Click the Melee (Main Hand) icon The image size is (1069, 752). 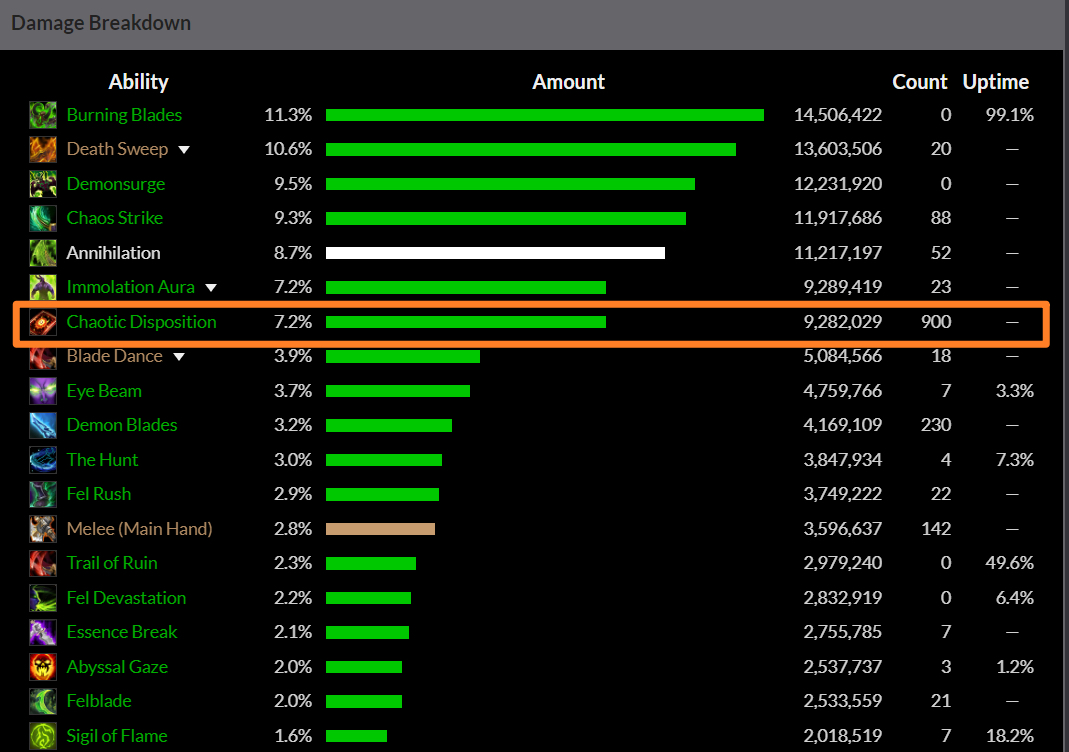pos(42,529)
